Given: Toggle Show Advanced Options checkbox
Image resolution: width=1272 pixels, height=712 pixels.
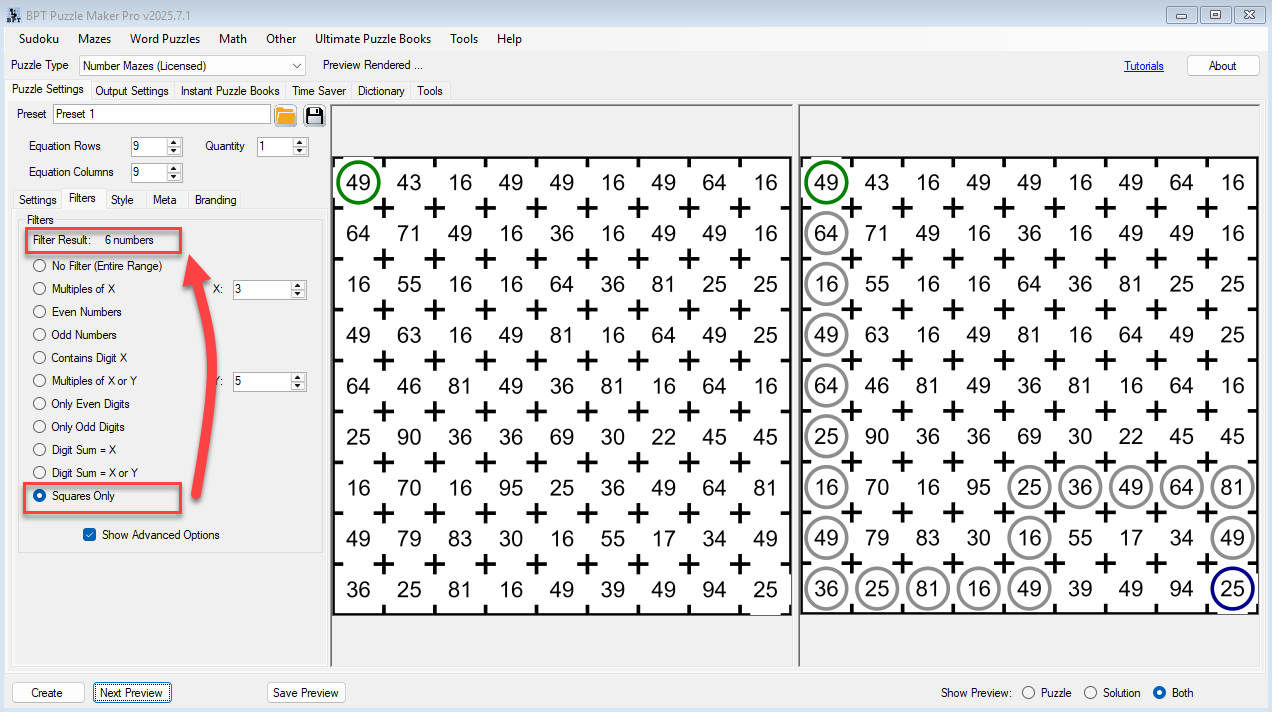Looking at the screenshot, I should (x=90, y=535).
